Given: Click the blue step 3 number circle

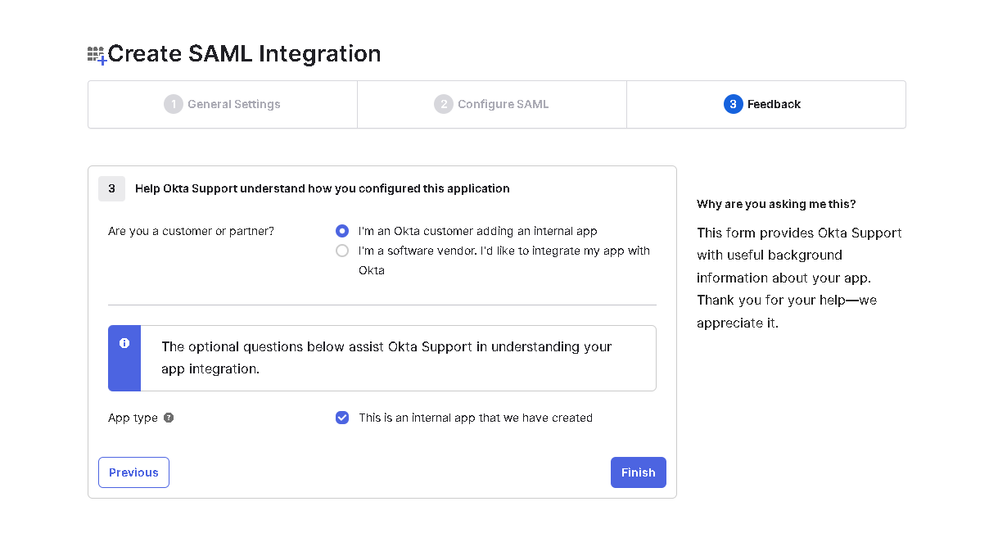Looking at the screenshot, I should [733, 104].
